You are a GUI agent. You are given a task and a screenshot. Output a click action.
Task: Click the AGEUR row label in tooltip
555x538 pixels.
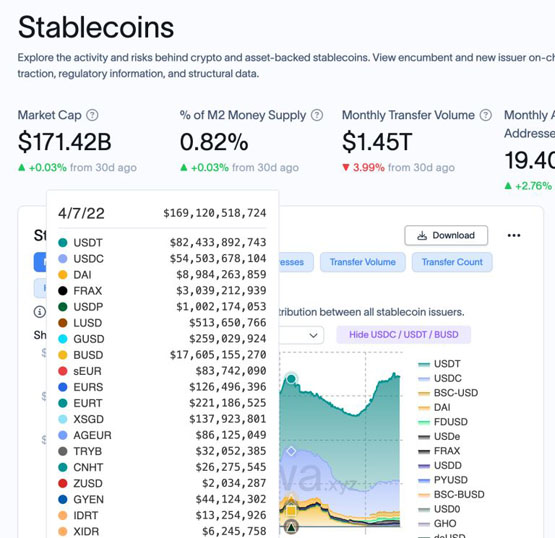pyautogui.click(x=92, y=435)
